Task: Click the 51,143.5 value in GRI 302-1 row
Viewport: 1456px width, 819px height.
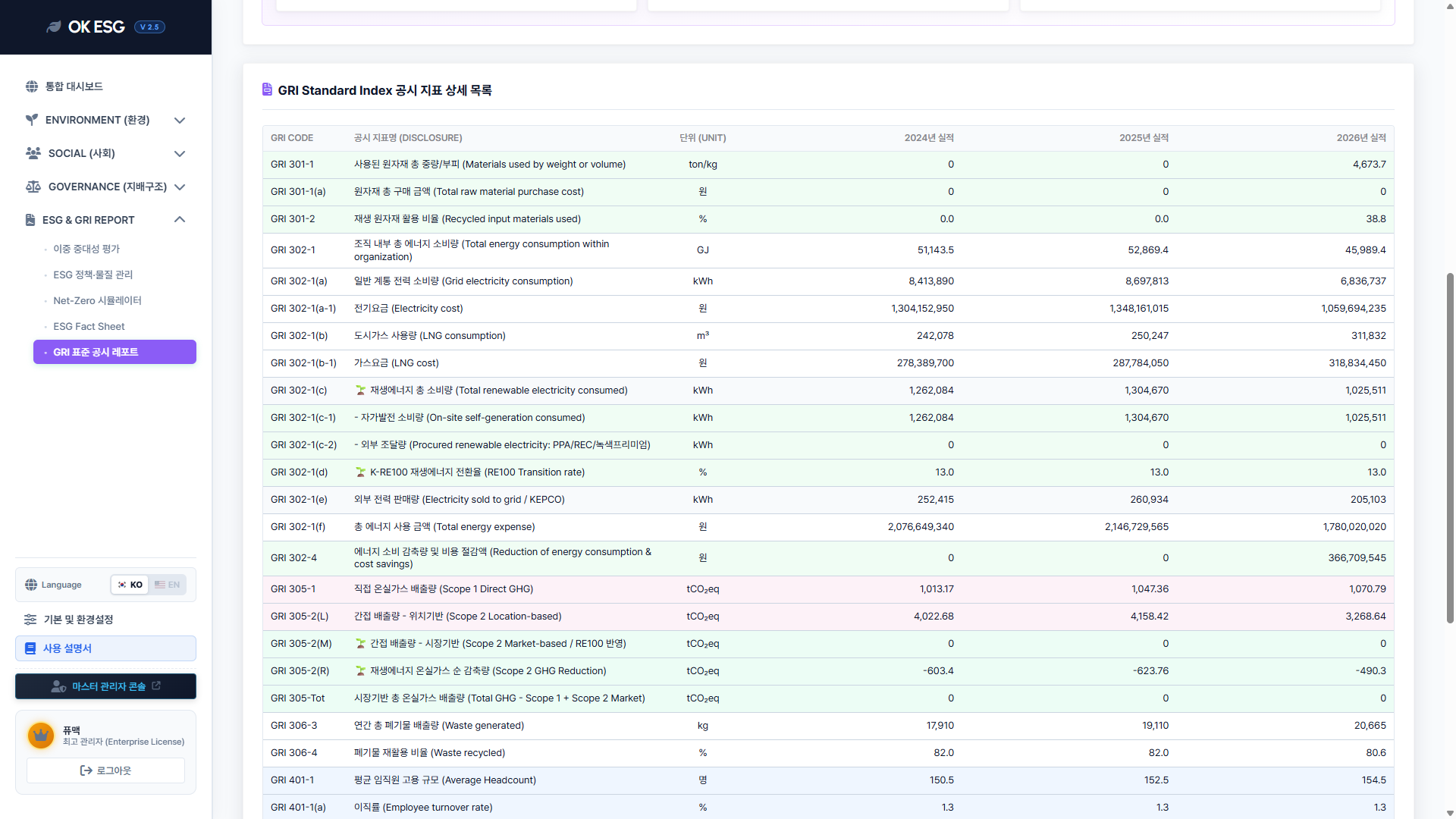Action: click(936, 250)
